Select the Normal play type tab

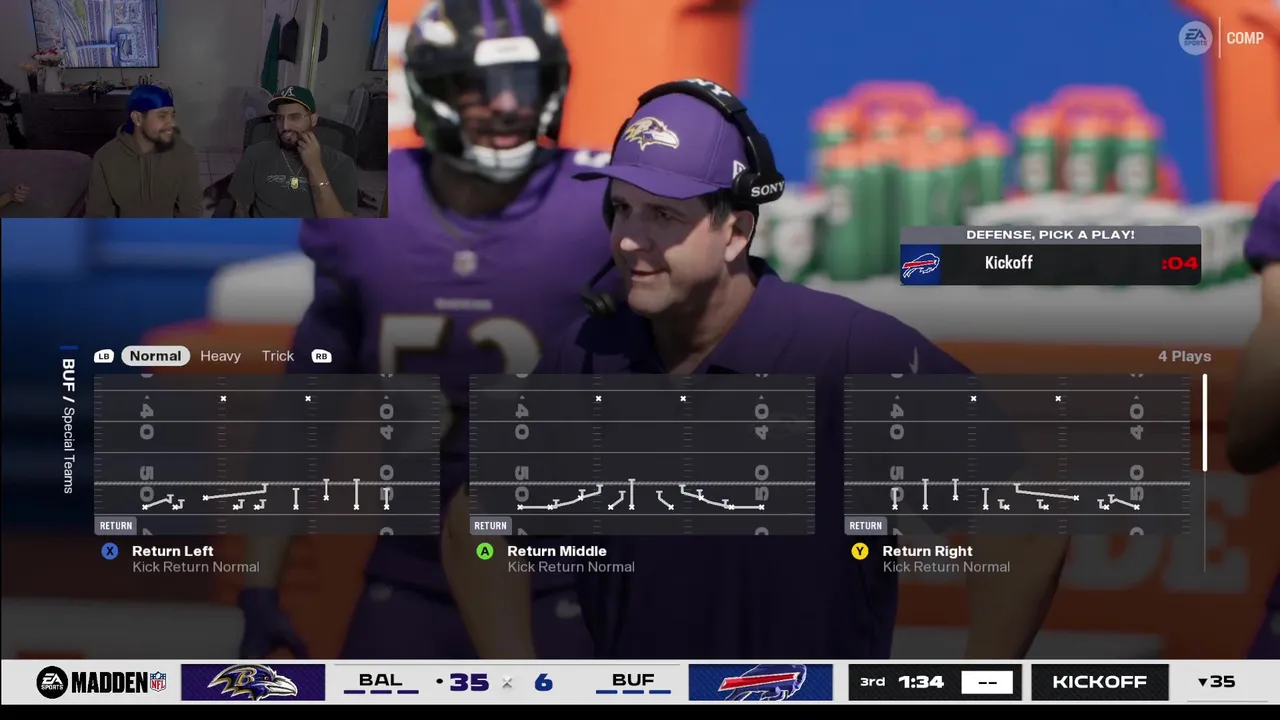point(155,356)
